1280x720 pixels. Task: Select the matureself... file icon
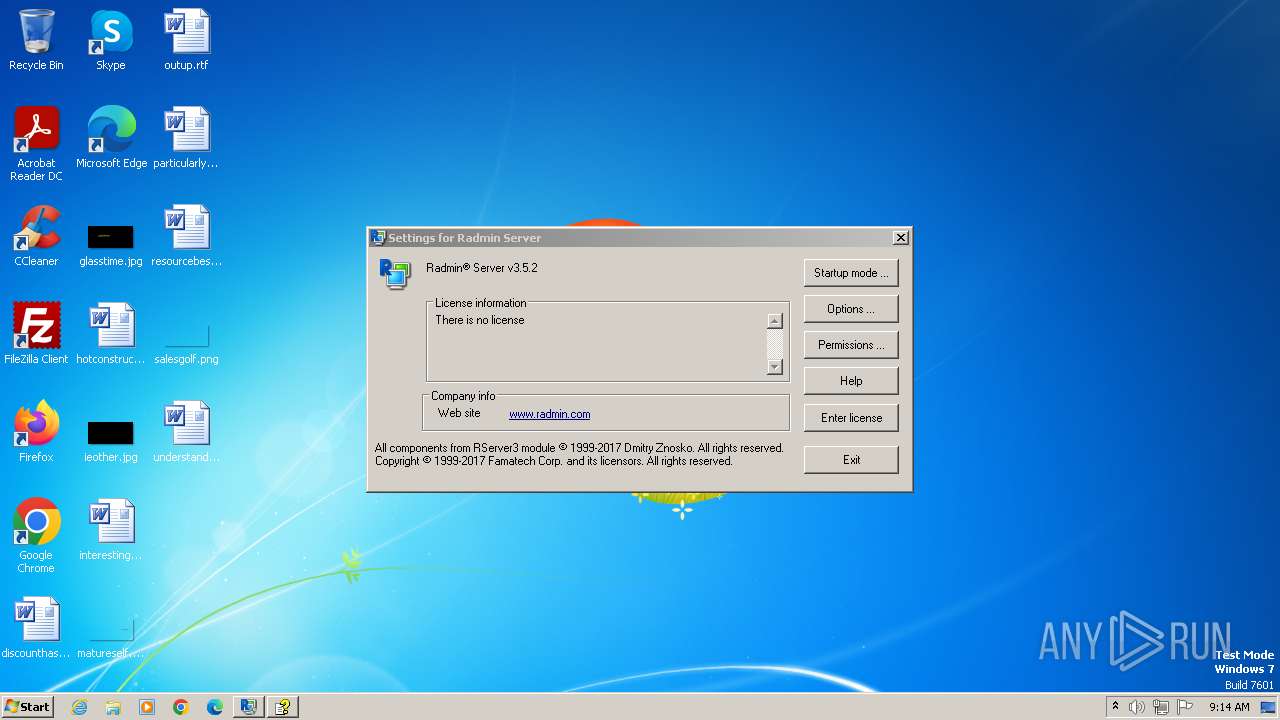coord(110,636)
